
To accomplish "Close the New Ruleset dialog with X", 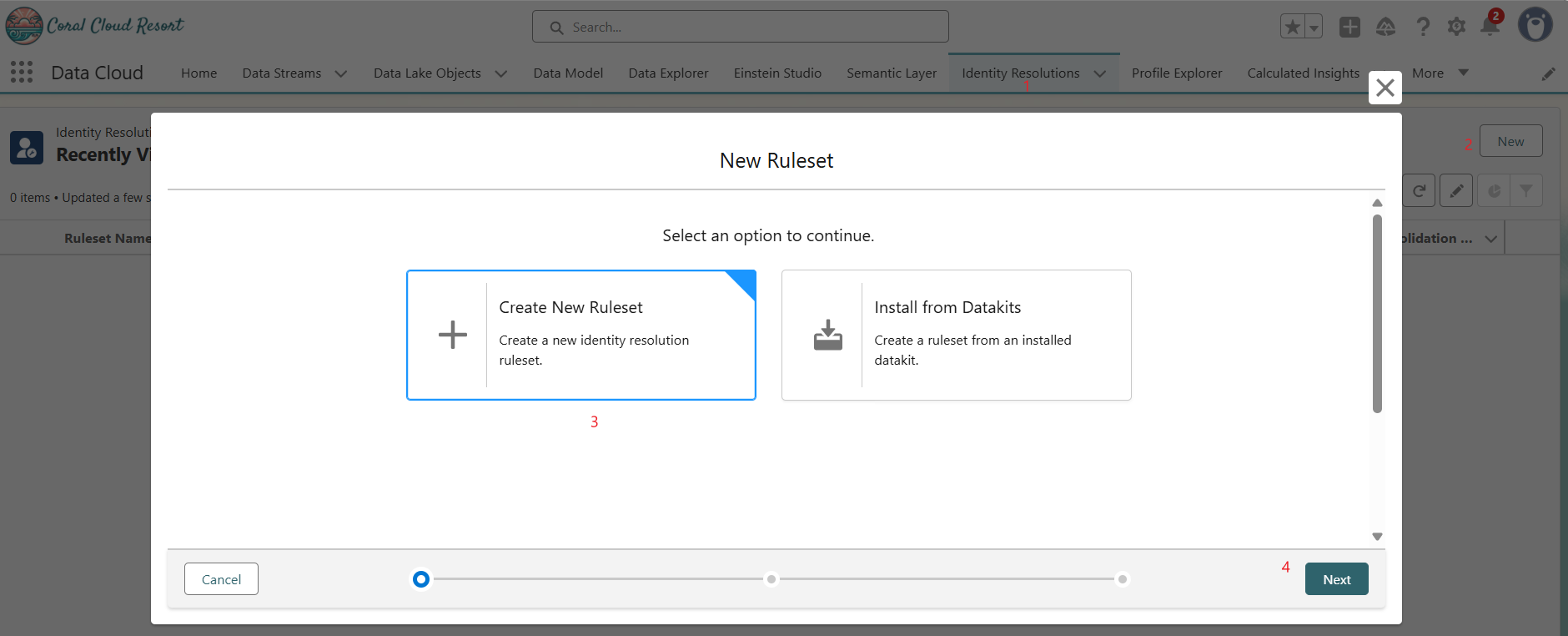I will (1385, 88).
